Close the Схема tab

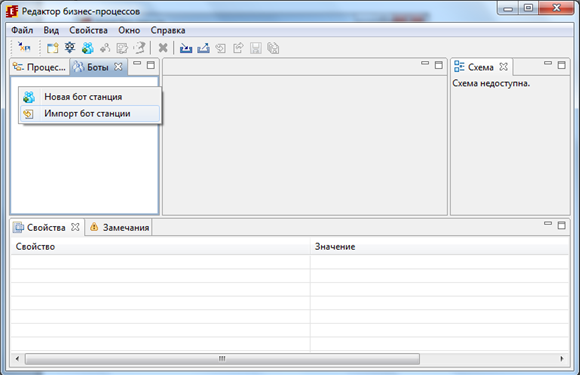pos(503,67)
